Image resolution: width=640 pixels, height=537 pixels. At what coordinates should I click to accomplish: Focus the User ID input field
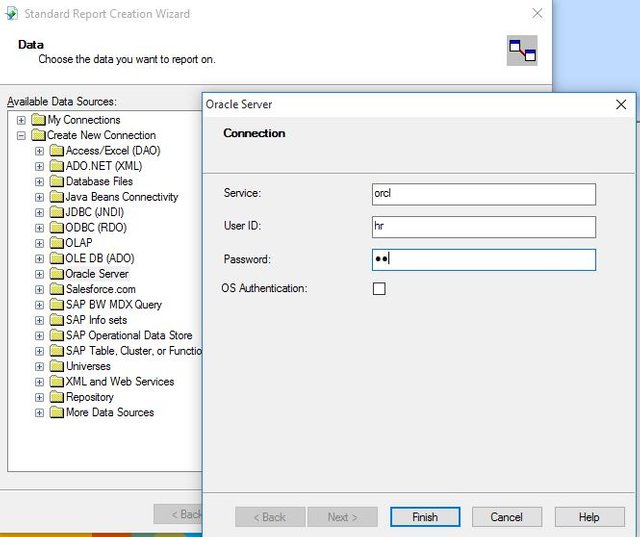click(484, 227)
